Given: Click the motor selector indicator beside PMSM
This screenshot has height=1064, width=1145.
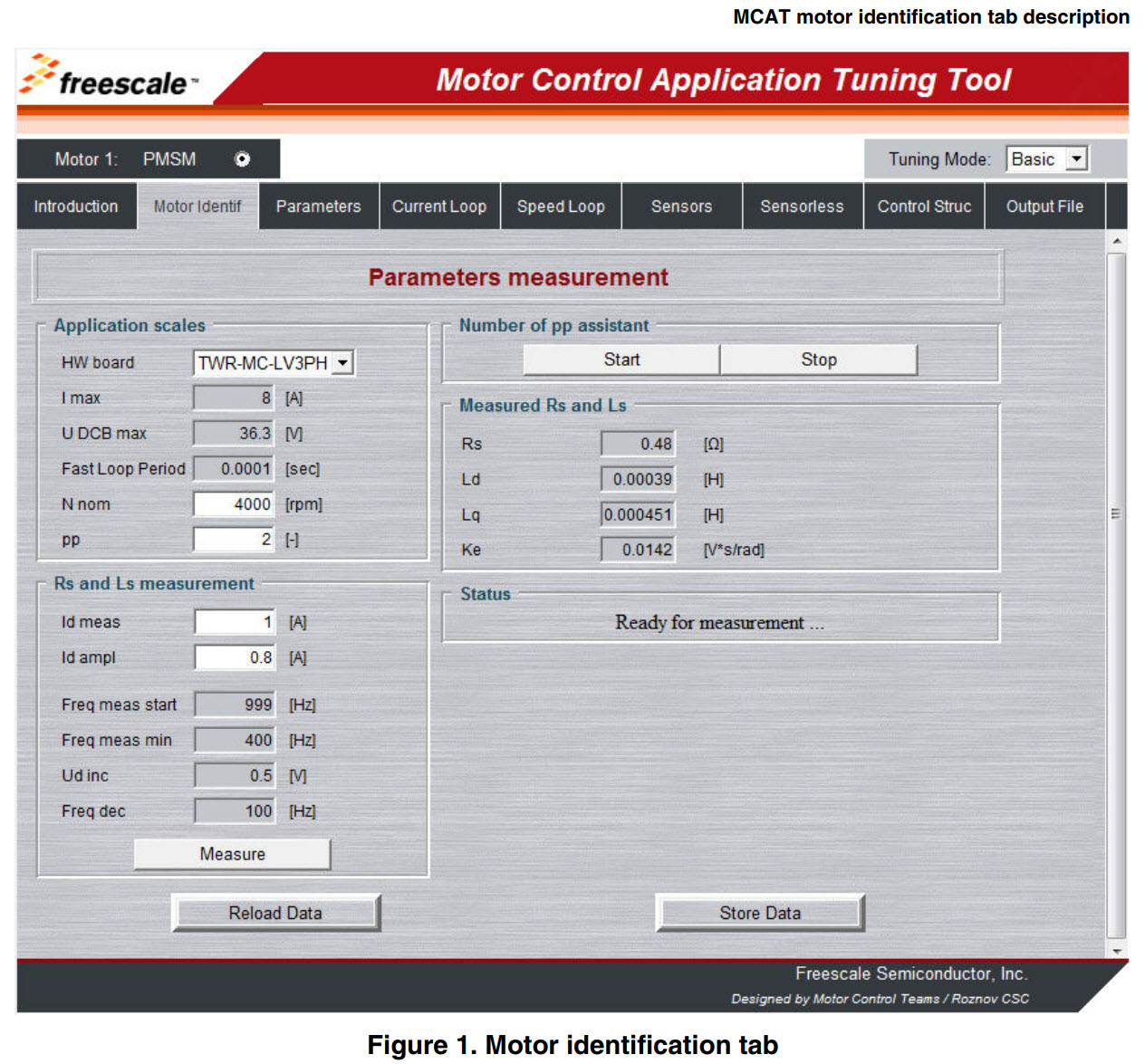Looking at the screenshot, I should (x=241, y=158).
